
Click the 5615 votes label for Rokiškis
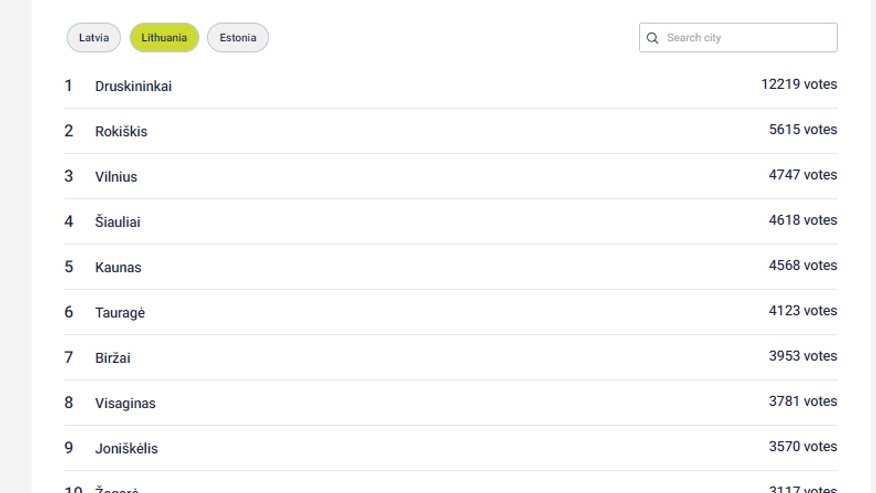(803, 130)
